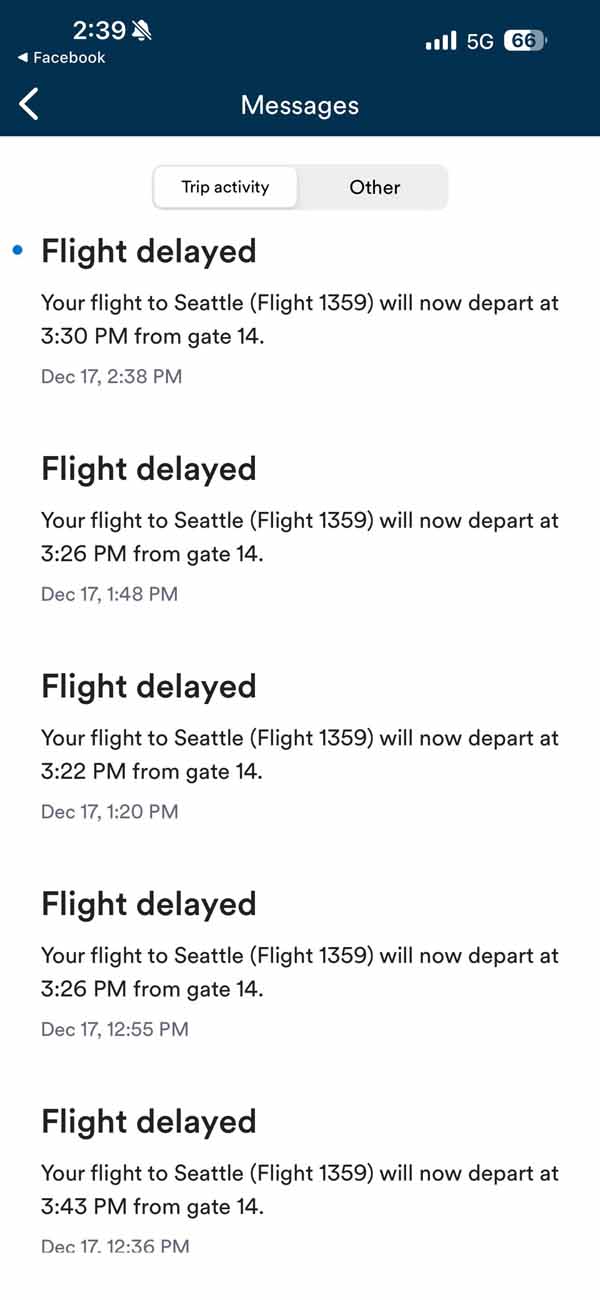Return to Facebook via status bar link
The image size is (600, 1300).
(x=61, y=58)
